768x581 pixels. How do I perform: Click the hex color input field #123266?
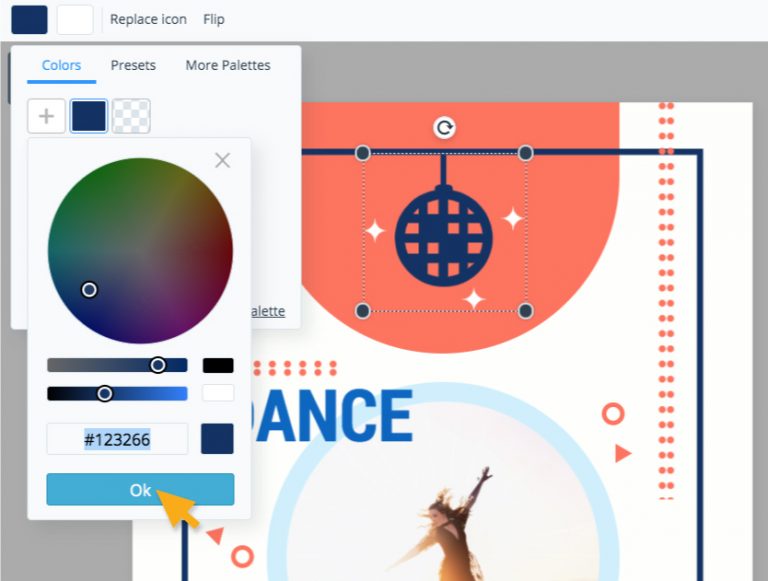pyautogui.click(x=117, y=439)
